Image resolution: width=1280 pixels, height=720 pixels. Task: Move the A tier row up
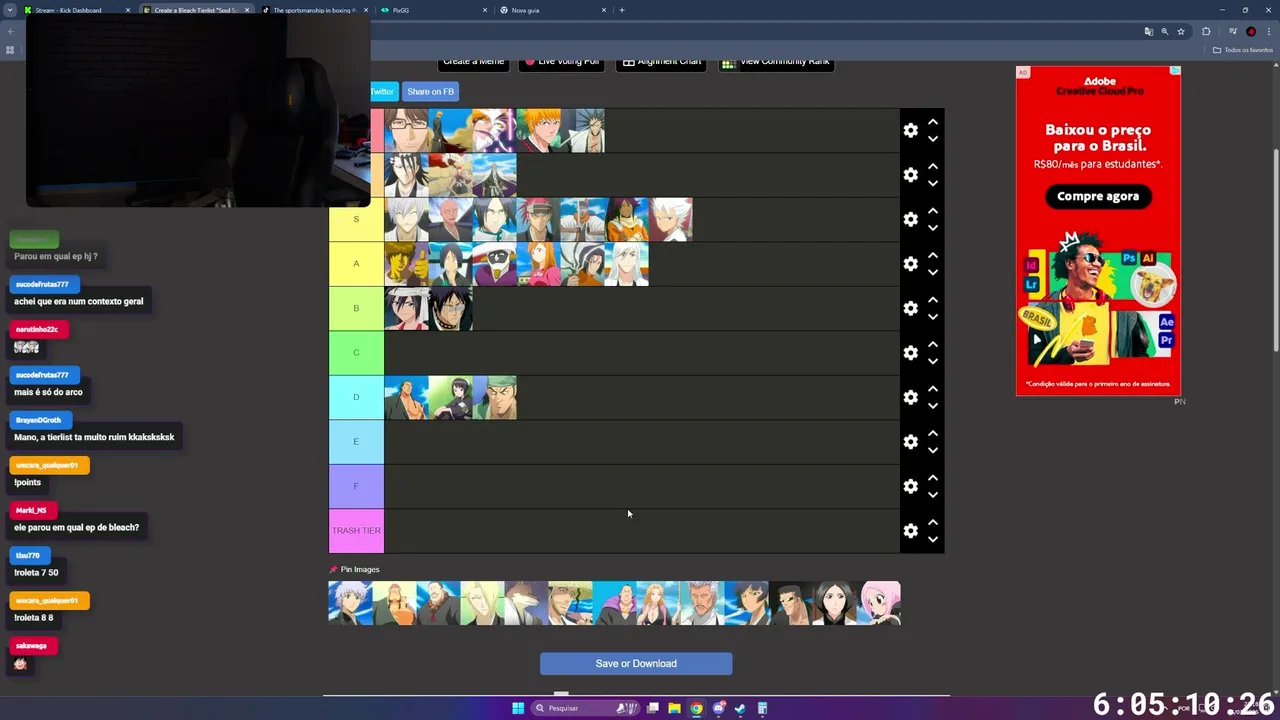pos(932,255)
